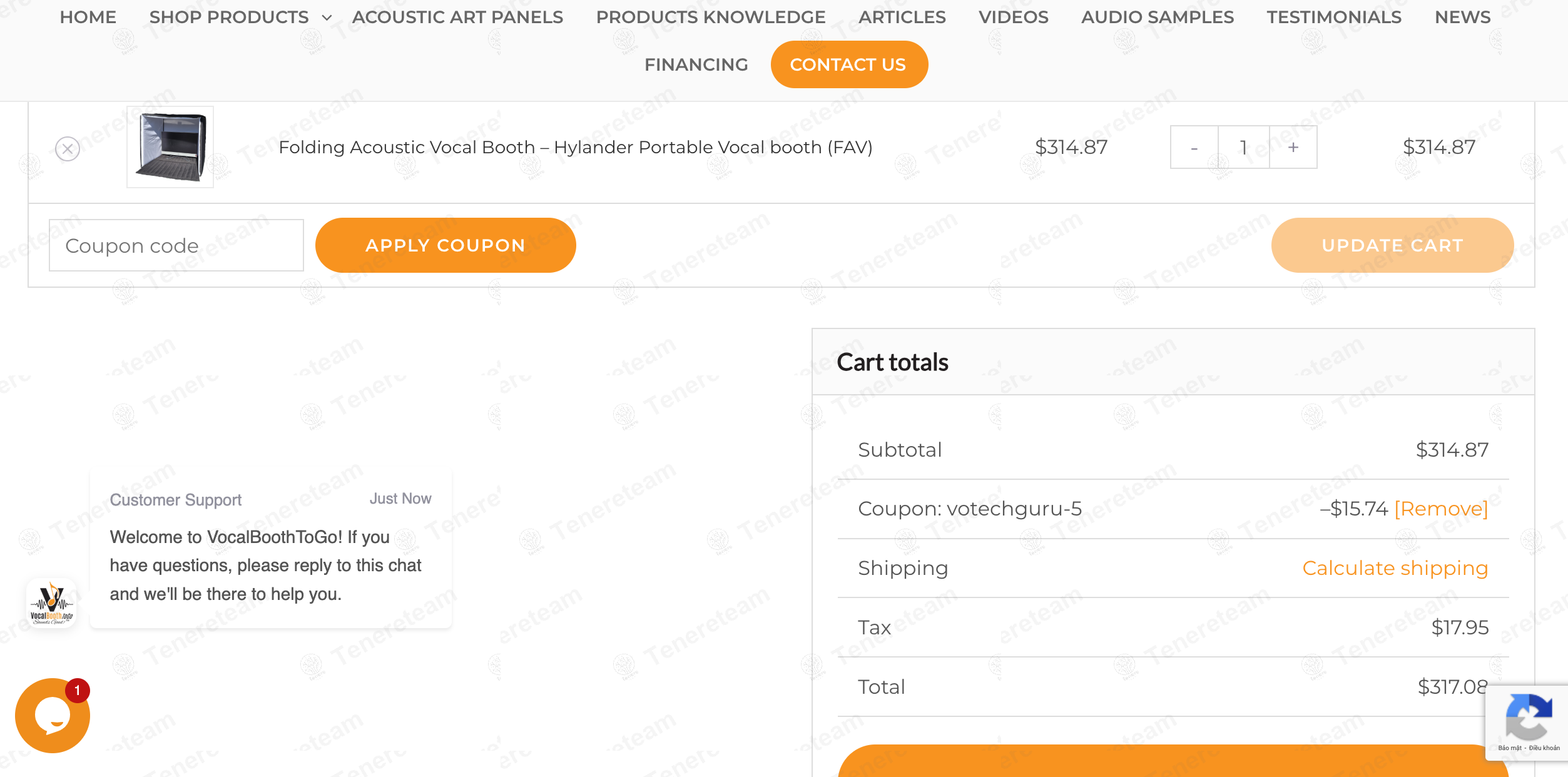Viewport: 1568px width, 777px height.
Task: Open the Audio Samples menu item
Action: 1158,17
